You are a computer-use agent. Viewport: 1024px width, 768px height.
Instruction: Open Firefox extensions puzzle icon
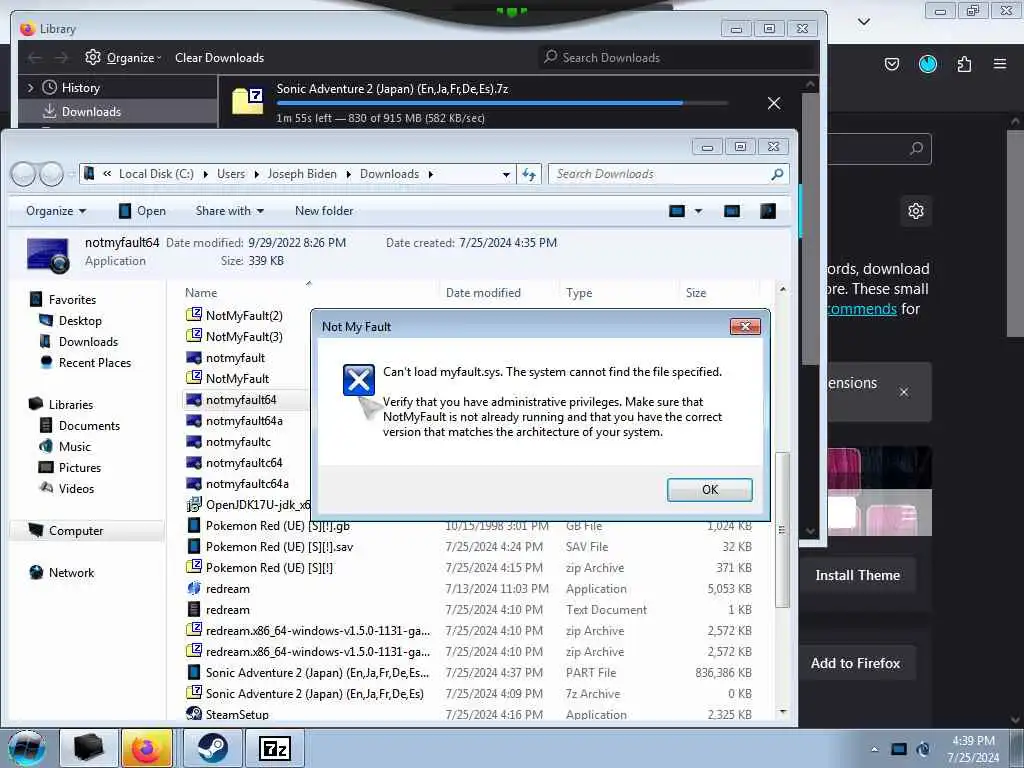pyautogui.click(x=964, y=64)
